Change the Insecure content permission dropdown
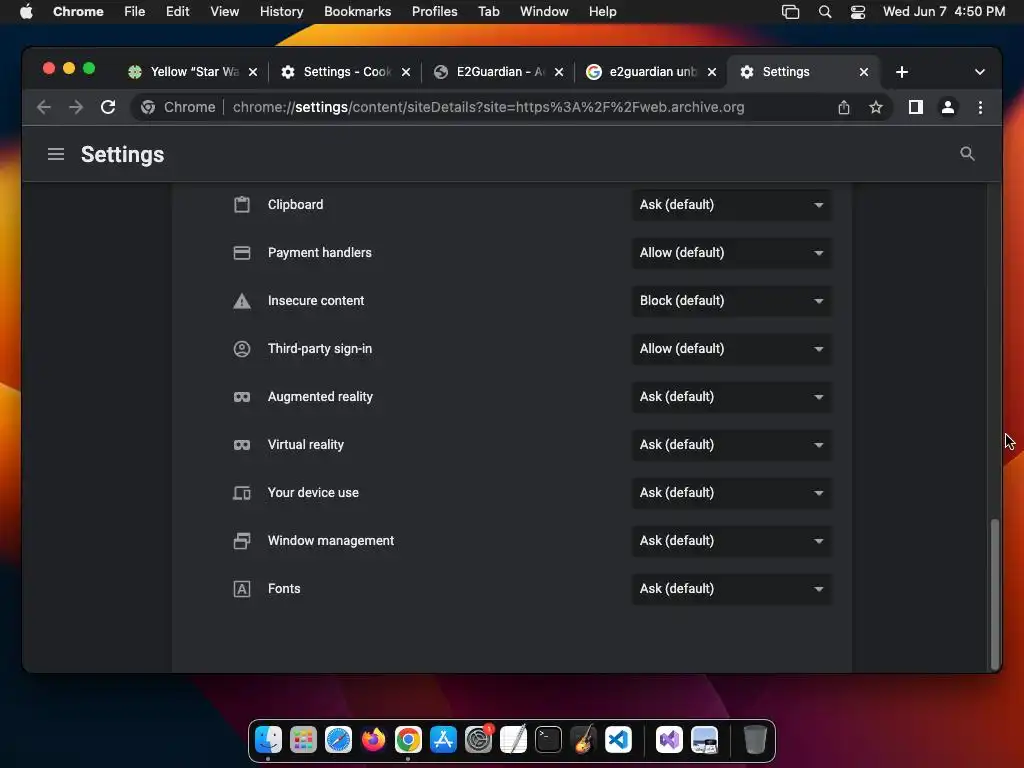The height and width of the screenshot is (768, 1024). 731,300
